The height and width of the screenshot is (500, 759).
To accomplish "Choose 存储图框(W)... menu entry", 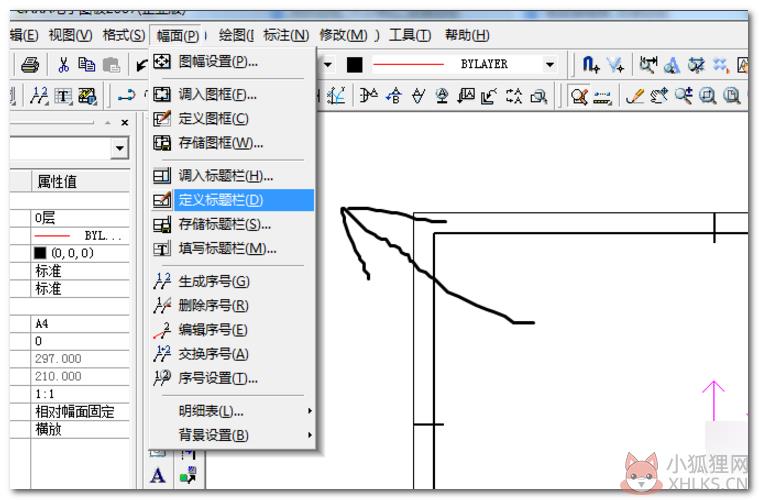I will pyautogui.click(x=233, y=143).
